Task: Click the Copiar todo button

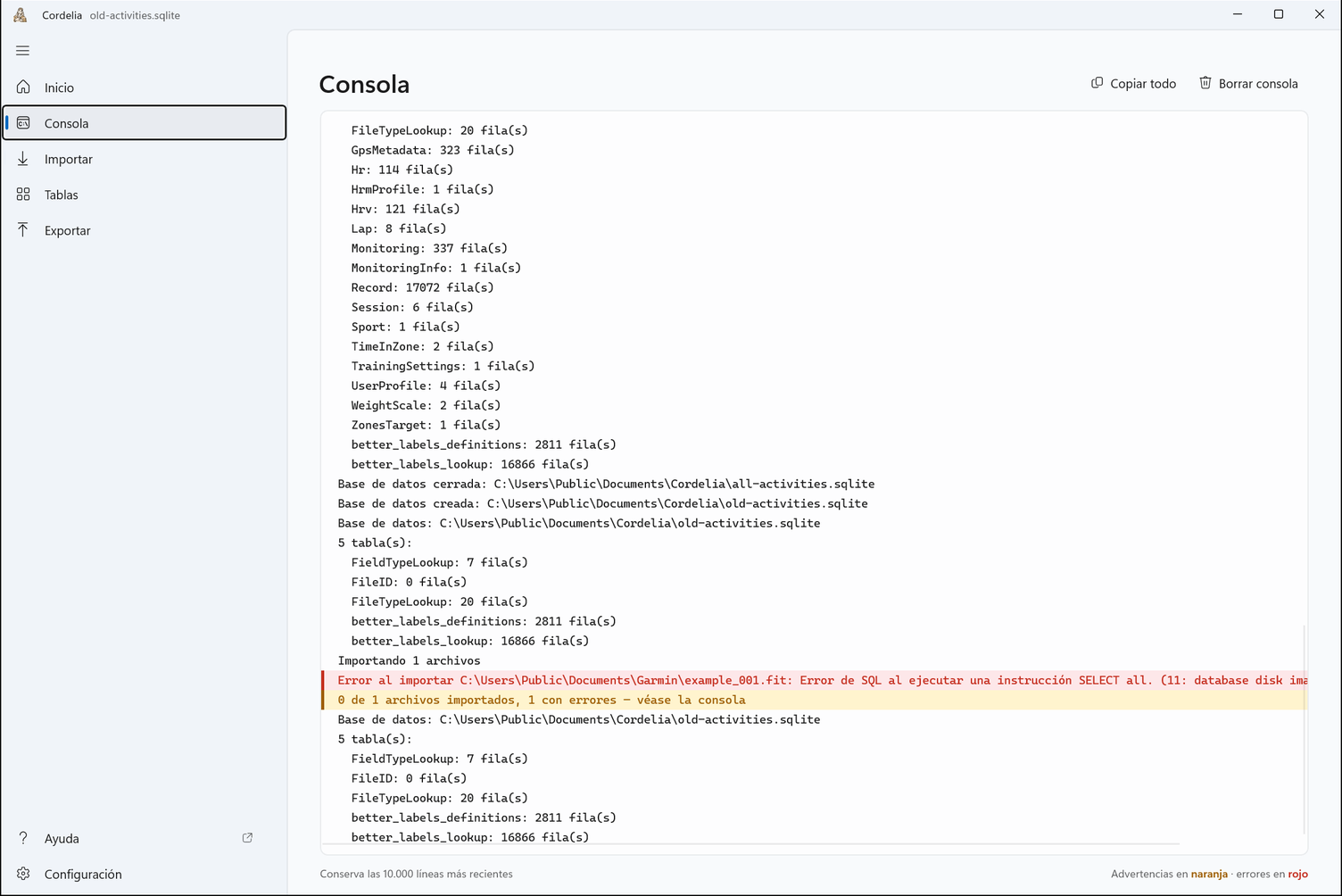Action: point(1133,83)
